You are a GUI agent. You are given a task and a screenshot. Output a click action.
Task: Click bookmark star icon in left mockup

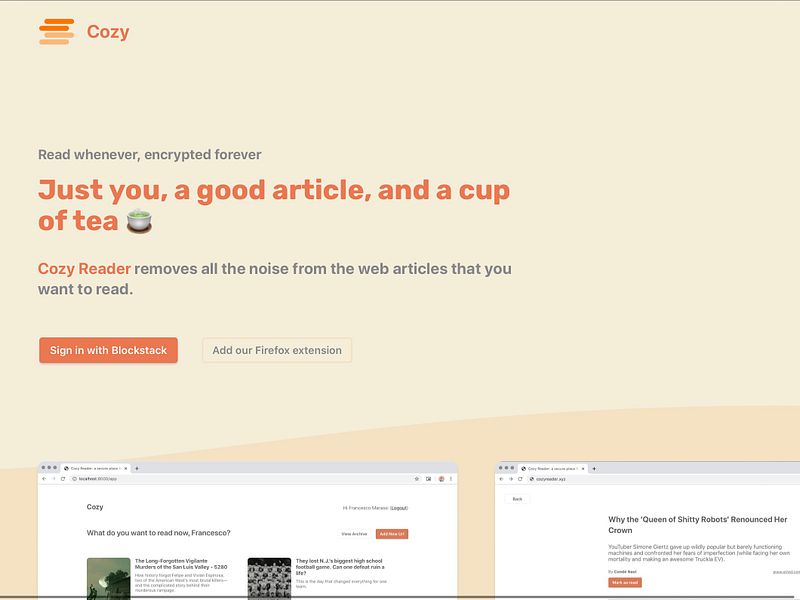416,479
